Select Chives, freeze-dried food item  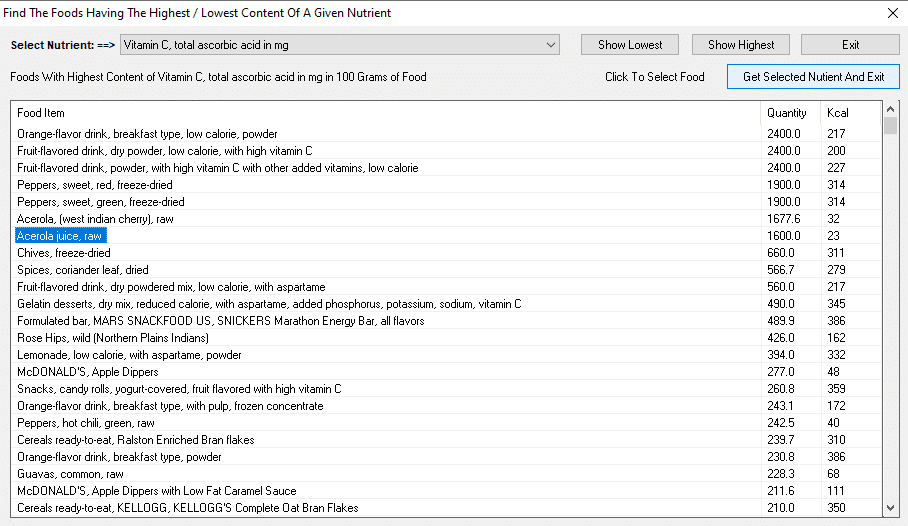pyautogui.click(x=64, y=253)
